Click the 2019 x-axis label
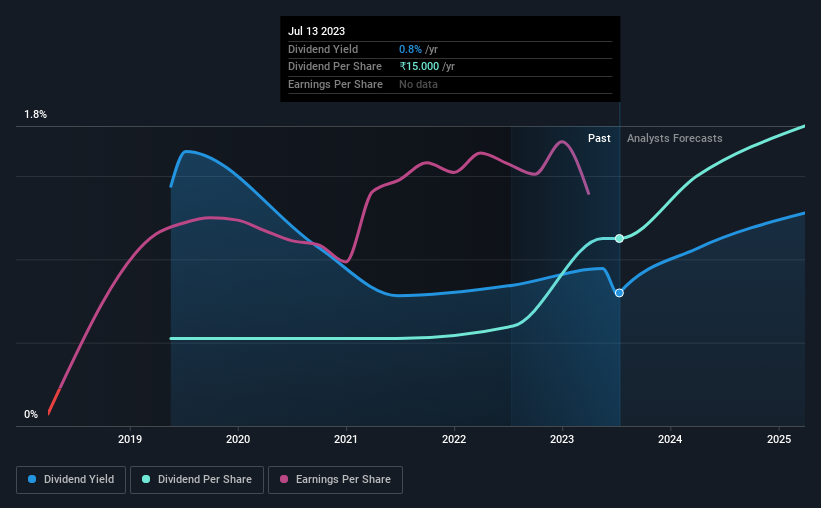Viewport: 821px width, 508px height. pos(130,439)
